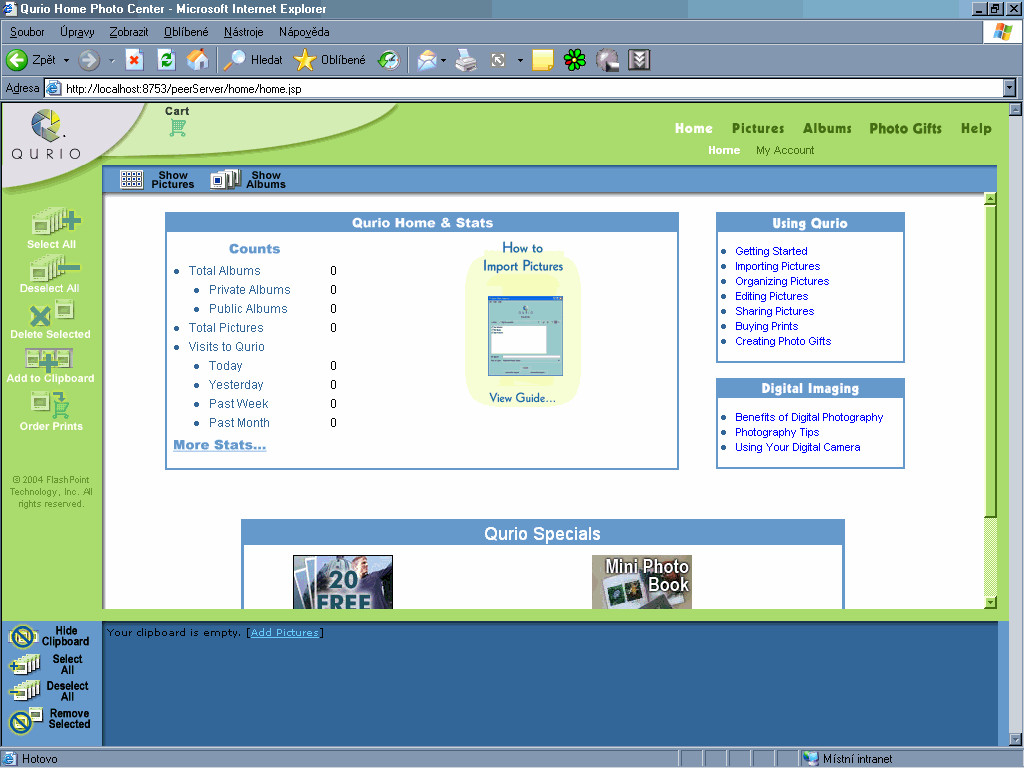This screenshot has width=1024, height=768.
Task: Click Order Prints icon
Action: click(50, 404)
